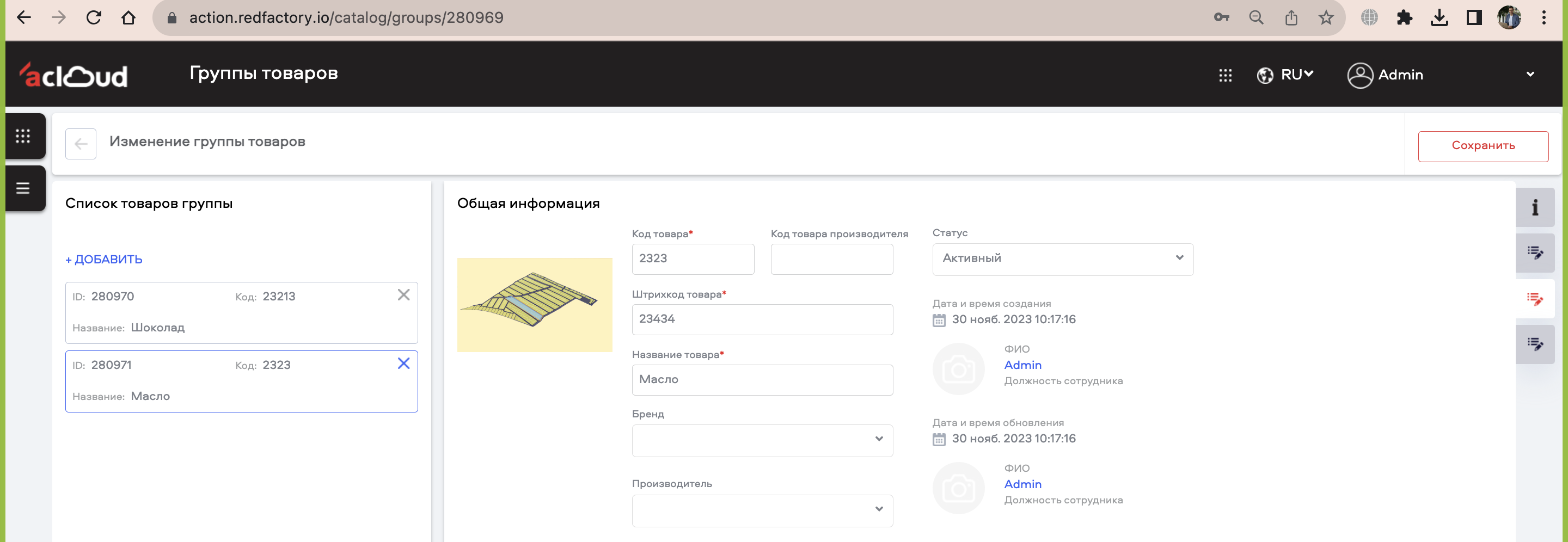This screenshot has width=1568, height=542.
Task: Click calendar icon beside creation date
Action: tap(939, 320)
